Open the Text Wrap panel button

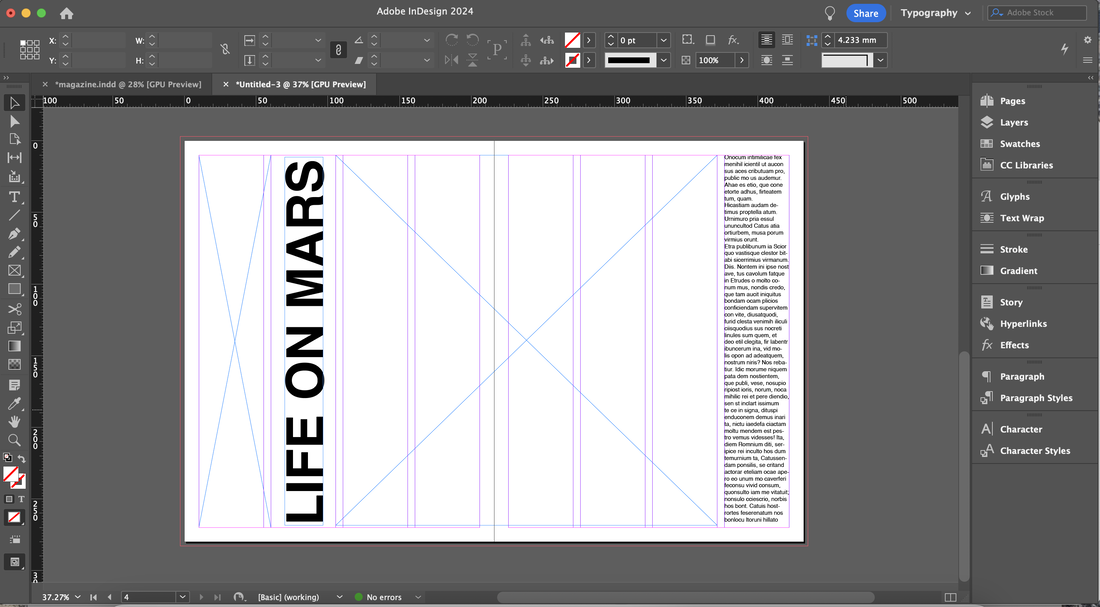(1021, 218)
